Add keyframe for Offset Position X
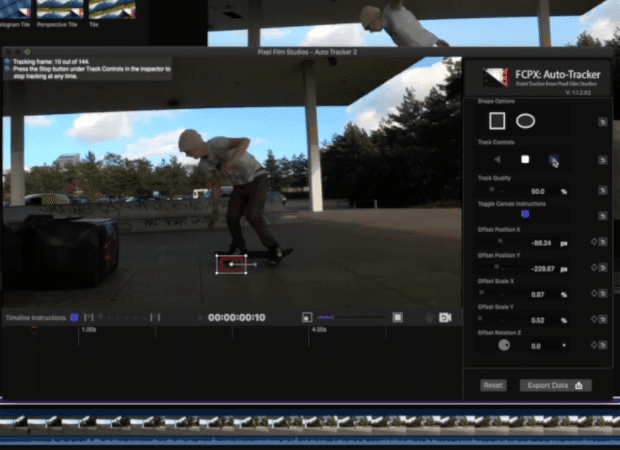Screen dimensions: 620x450 tap(594, 242)
